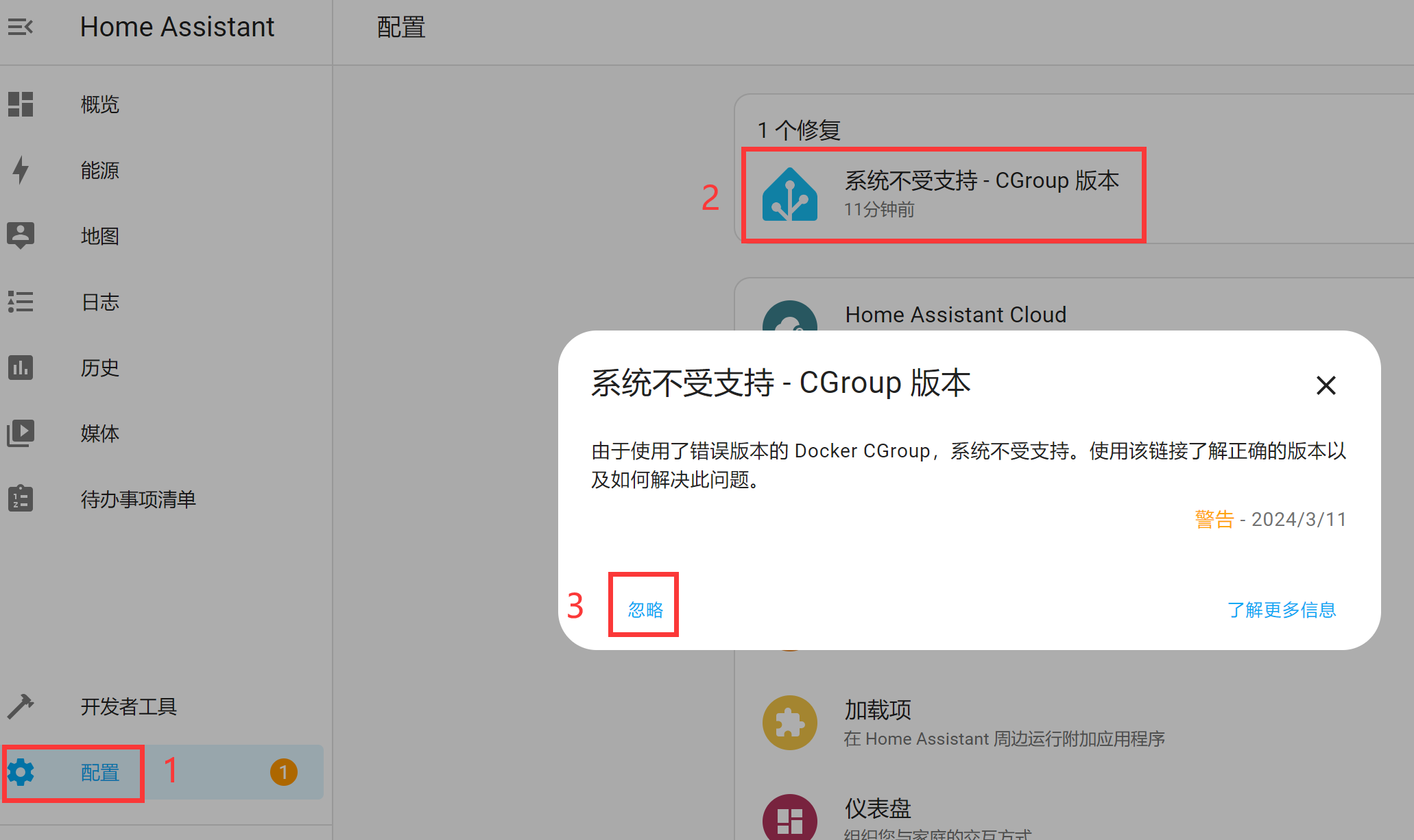
Task: Click the 能源 lightning bolt icon
Action: [x=21, y=170]
